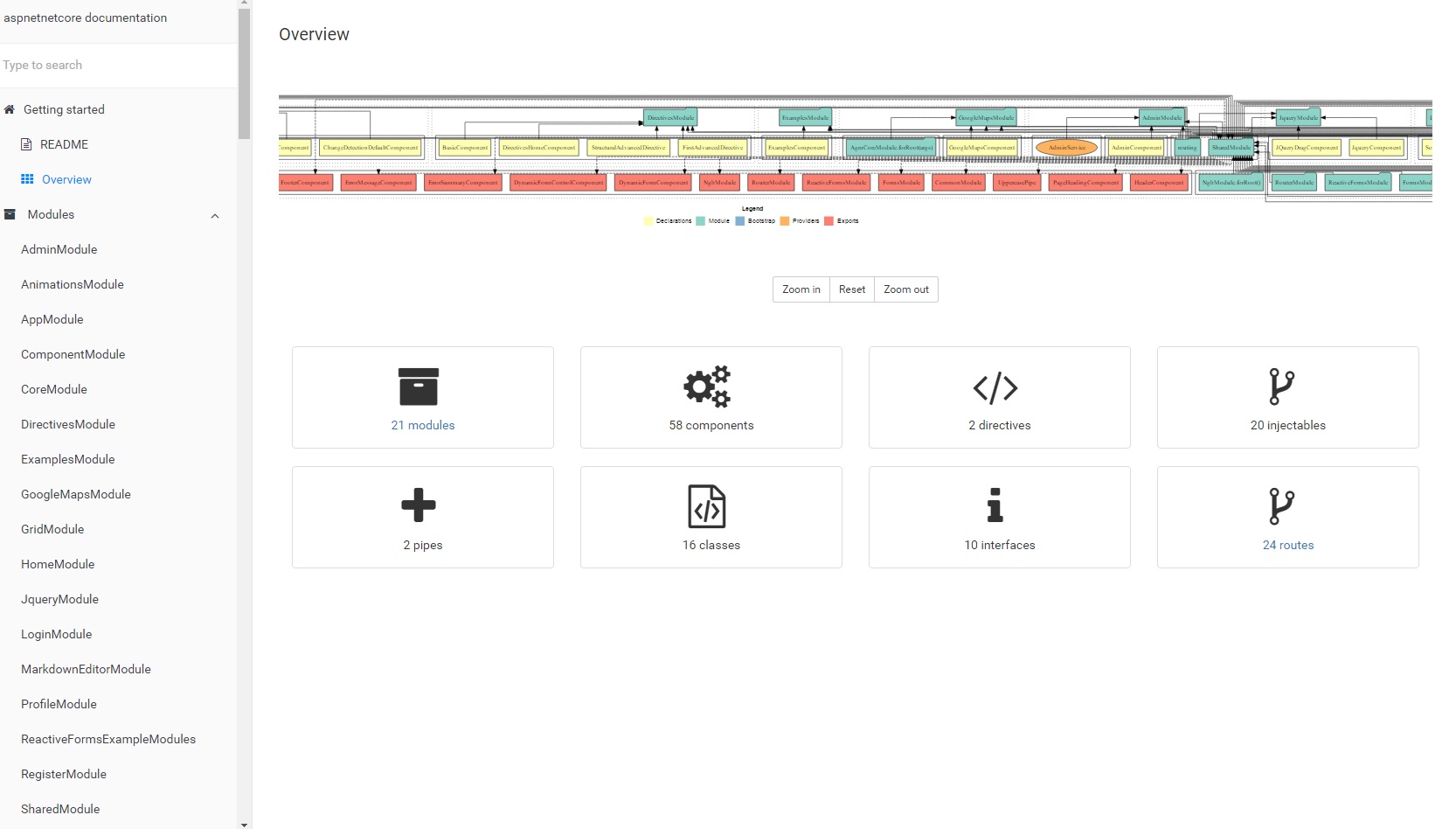1456x829 pixels.
Task: Click the code brackets icon on directives card
Action: (995, 387)
